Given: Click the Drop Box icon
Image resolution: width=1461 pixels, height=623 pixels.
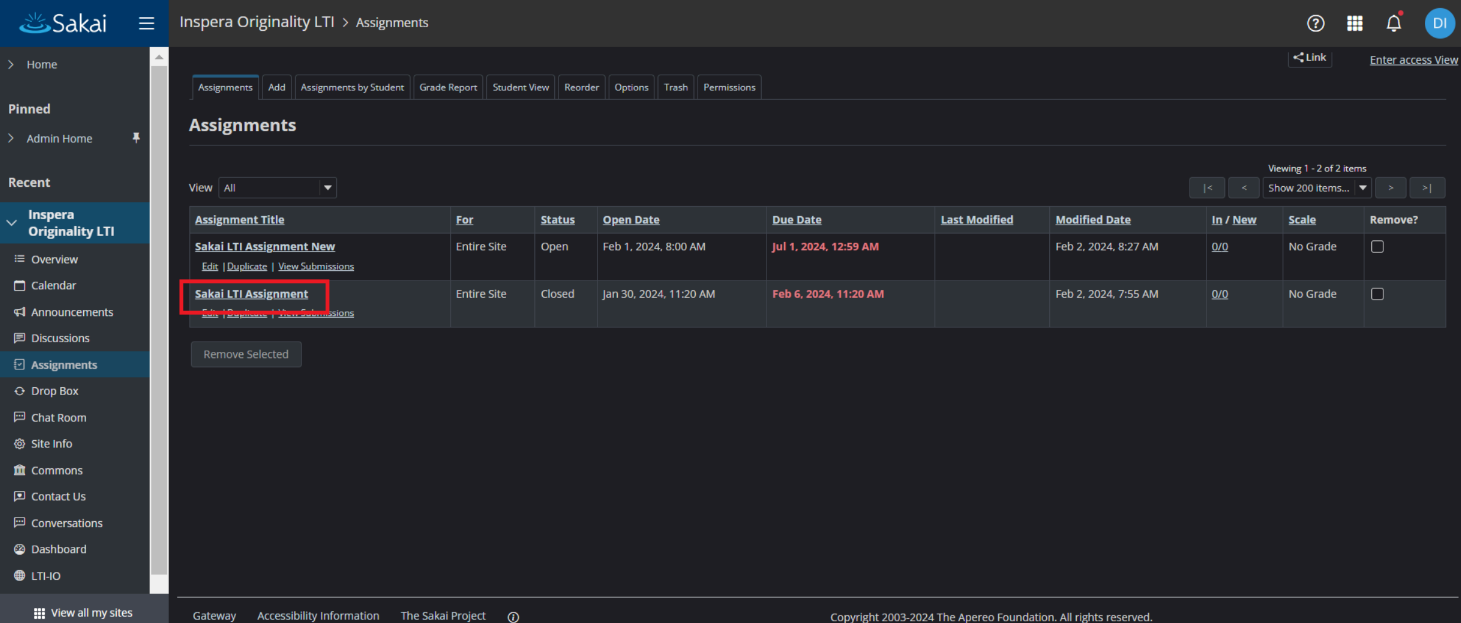Looking at the screenshot, I should click(19, 391).
